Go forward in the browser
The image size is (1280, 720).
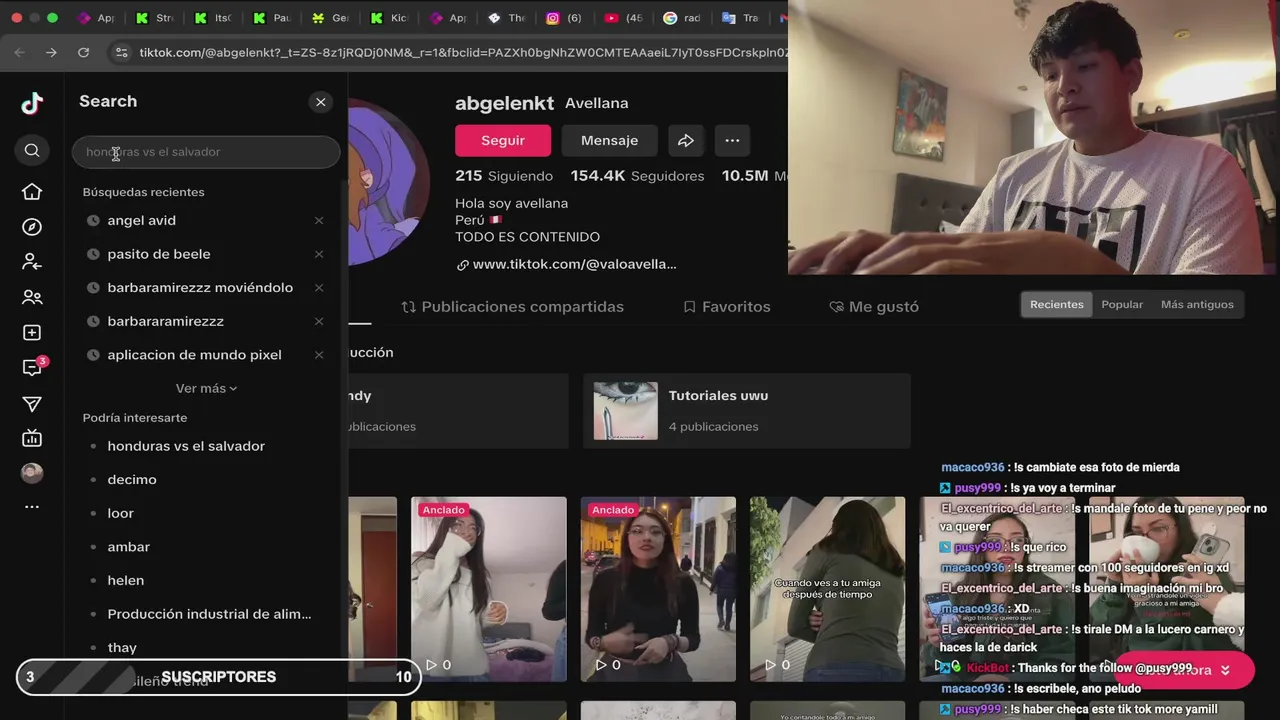click(52, 52)
